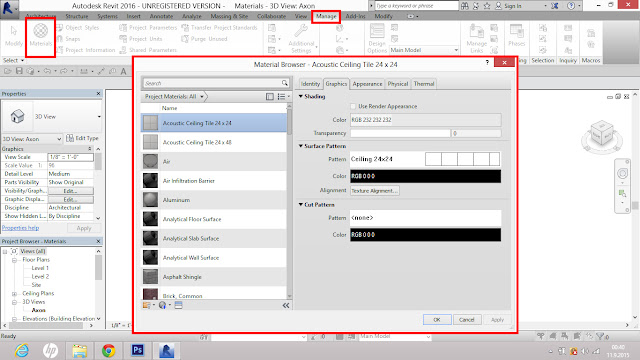
Task: Collapse editor pane double-arrow icon
Action: pos(286,305)
